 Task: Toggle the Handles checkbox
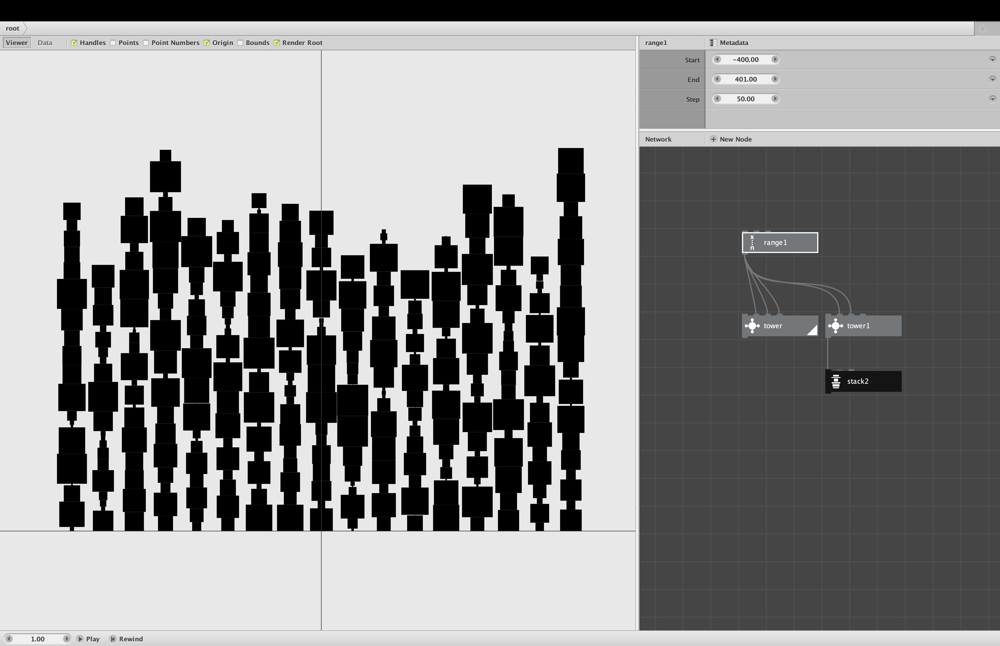pos(74,43)
